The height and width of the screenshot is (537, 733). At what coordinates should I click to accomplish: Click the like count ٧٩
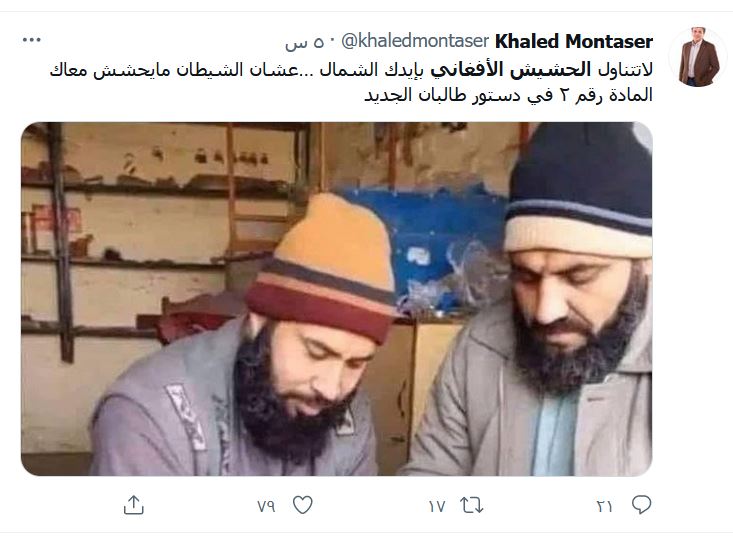pyautogui.click(x=266, y=506)
